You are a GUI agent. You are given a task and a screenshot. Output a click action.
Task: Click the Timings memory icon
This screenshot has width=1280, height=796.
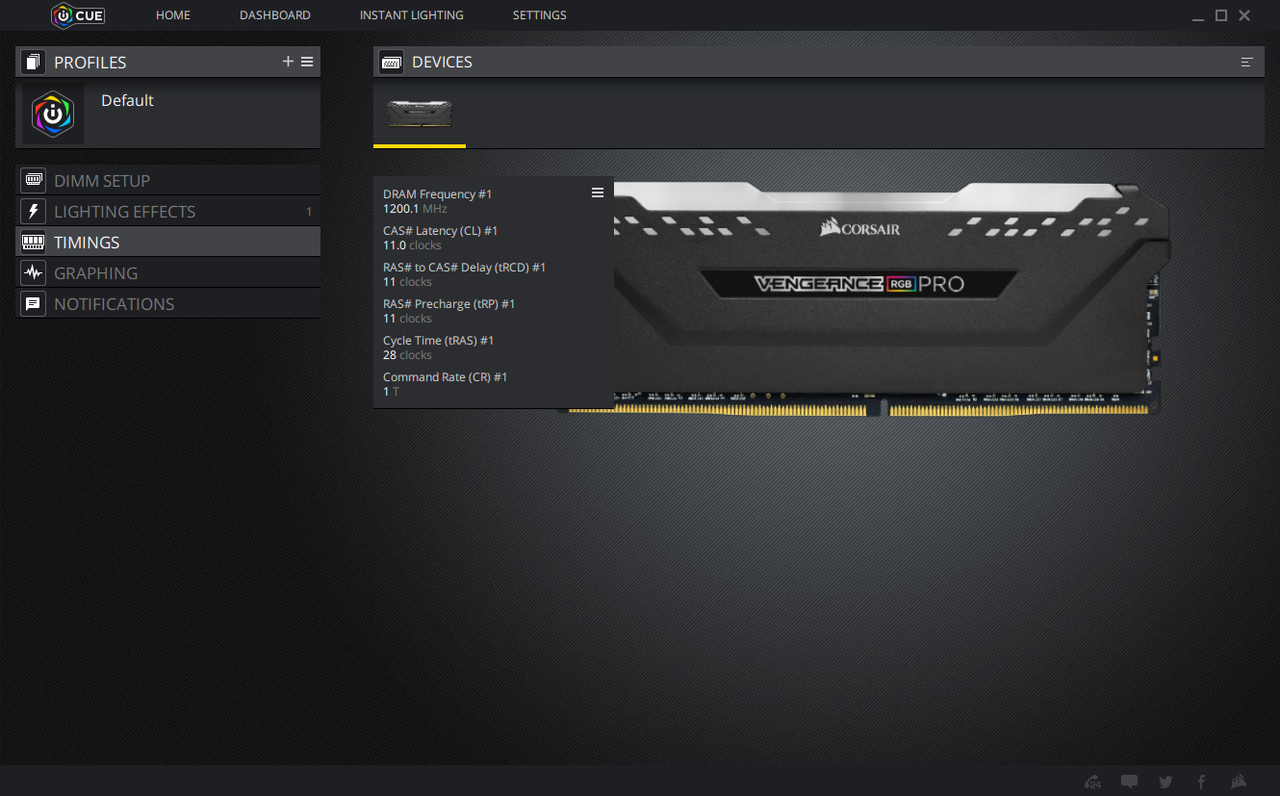[x=33, y=242]
